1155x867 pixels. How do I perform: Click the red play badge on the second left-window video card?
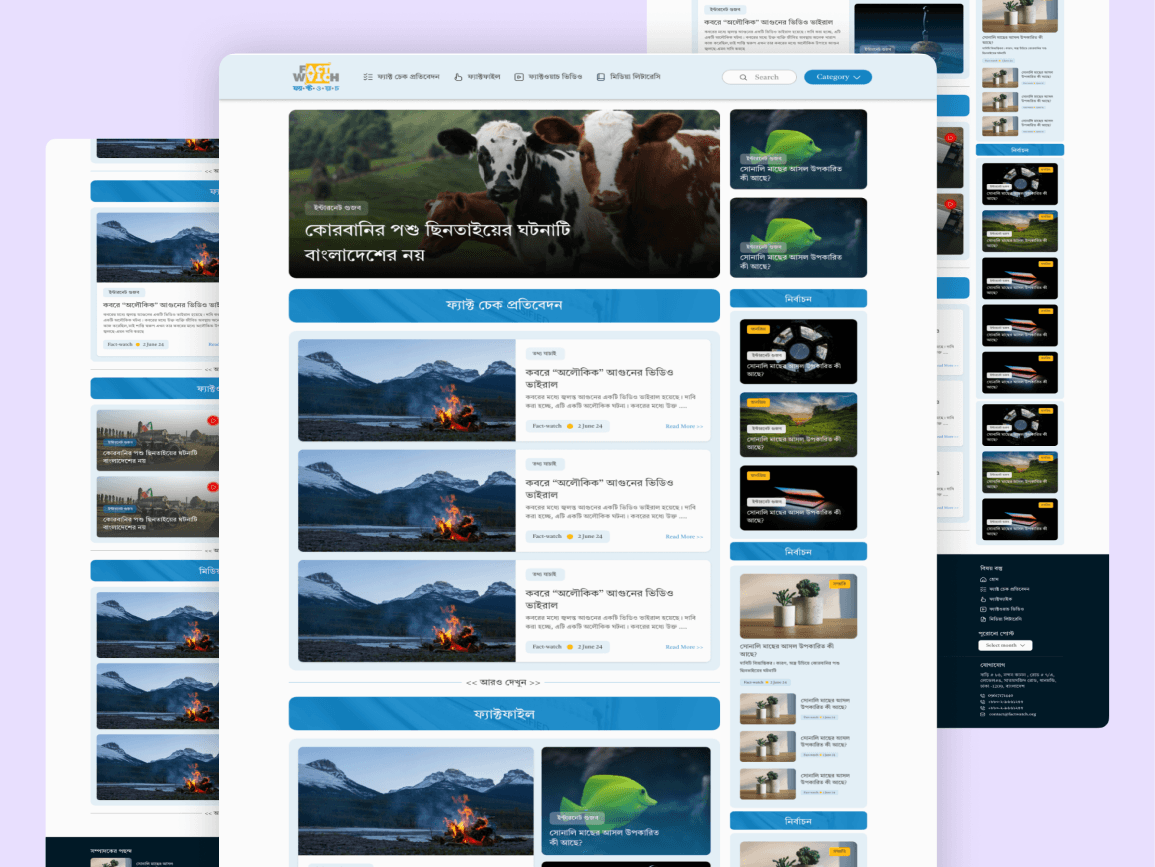point(212,487)
